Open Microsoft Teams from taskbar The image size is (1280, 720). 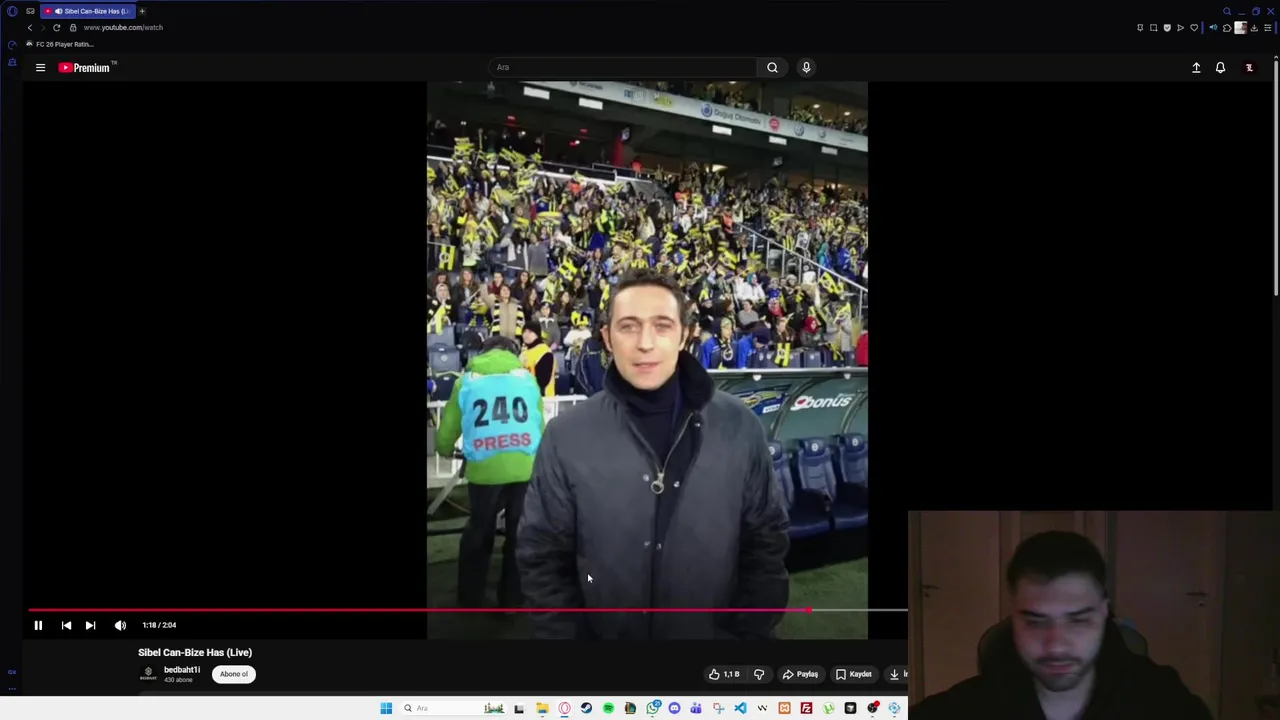tap(696, 708)
